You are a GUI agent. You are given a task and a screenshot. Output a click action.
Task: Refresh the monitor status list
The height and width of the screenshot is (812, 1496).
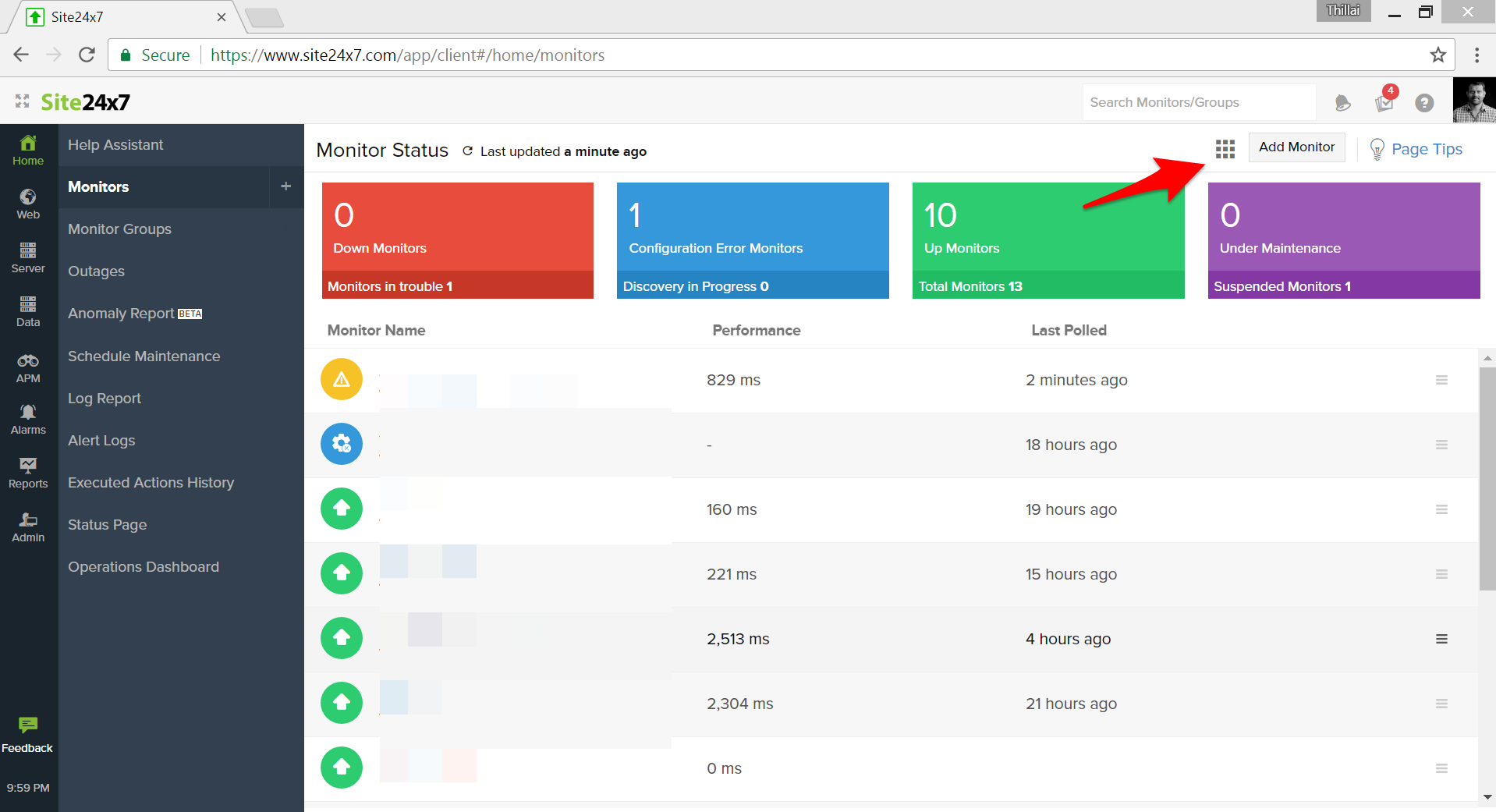pos(467,151)
